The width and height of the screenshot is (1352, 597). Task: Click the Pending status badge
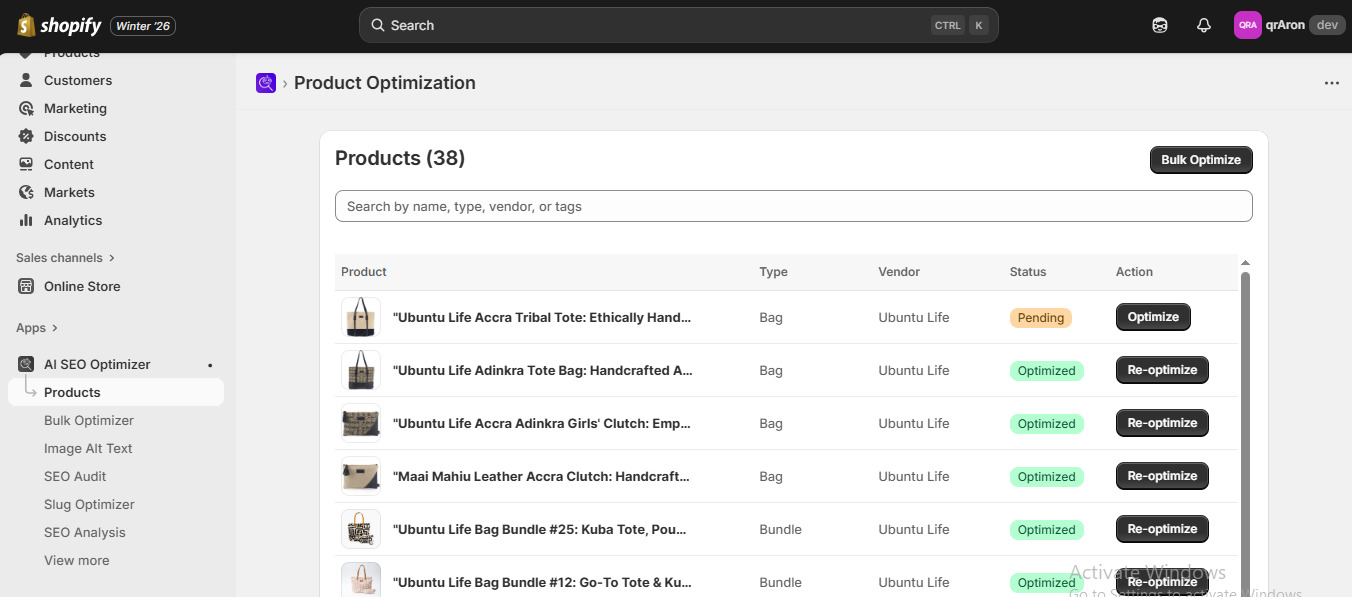1041,318
